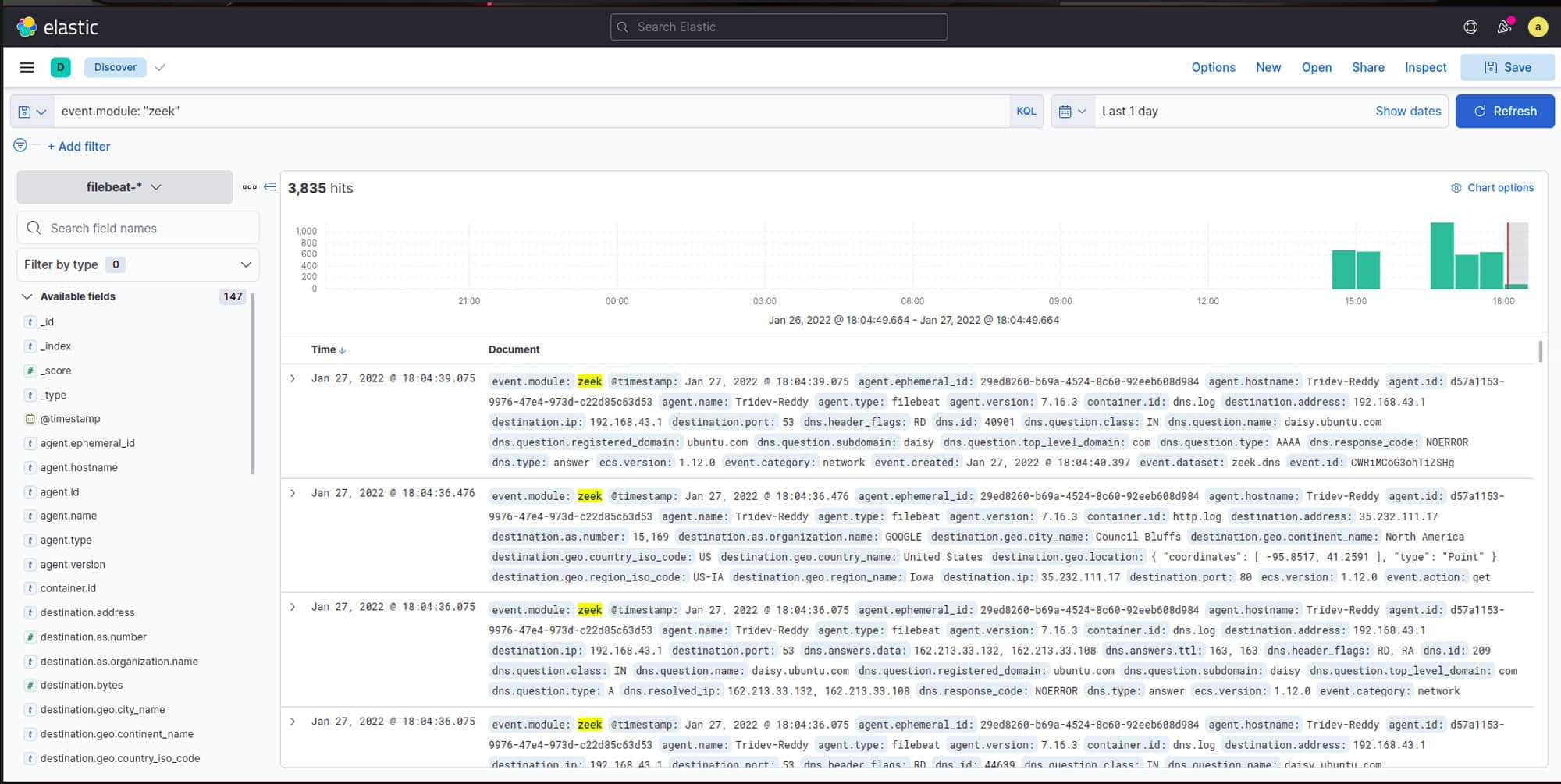Click New in the top menu
The height and width of the screenshot is (784, 1561).
(x=1268, y=67)
